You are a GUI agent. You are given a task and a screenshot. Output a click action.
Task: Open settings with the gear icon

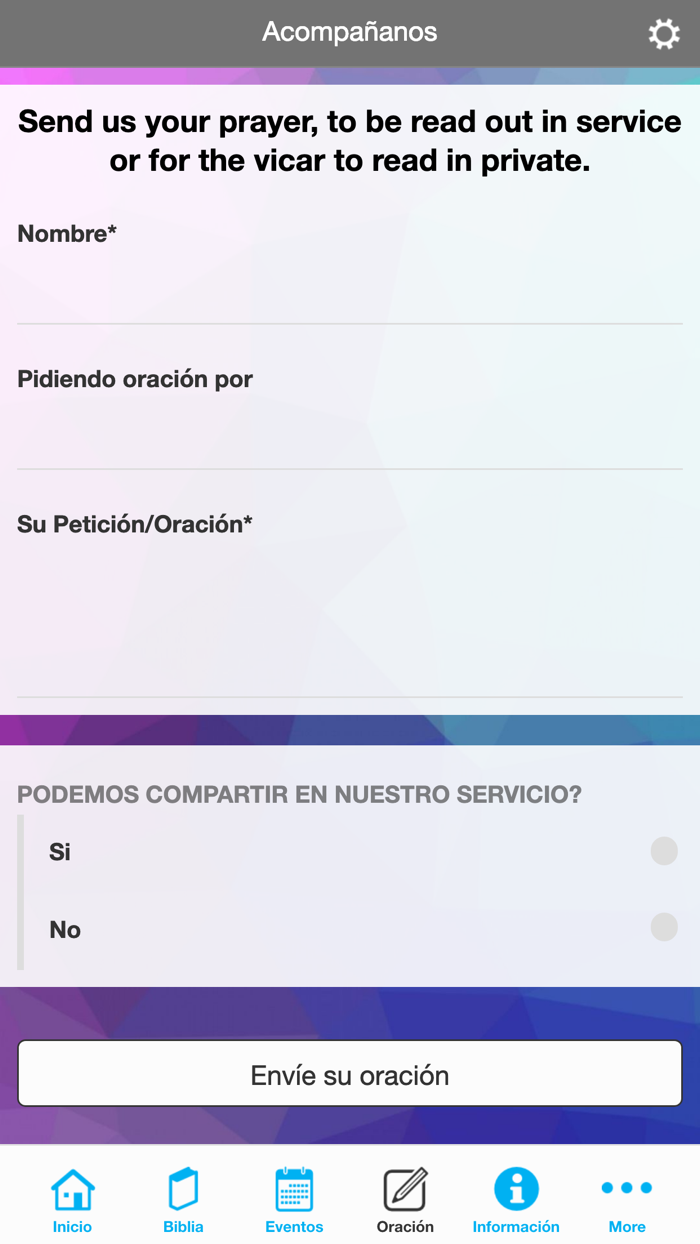pos(664,34)
